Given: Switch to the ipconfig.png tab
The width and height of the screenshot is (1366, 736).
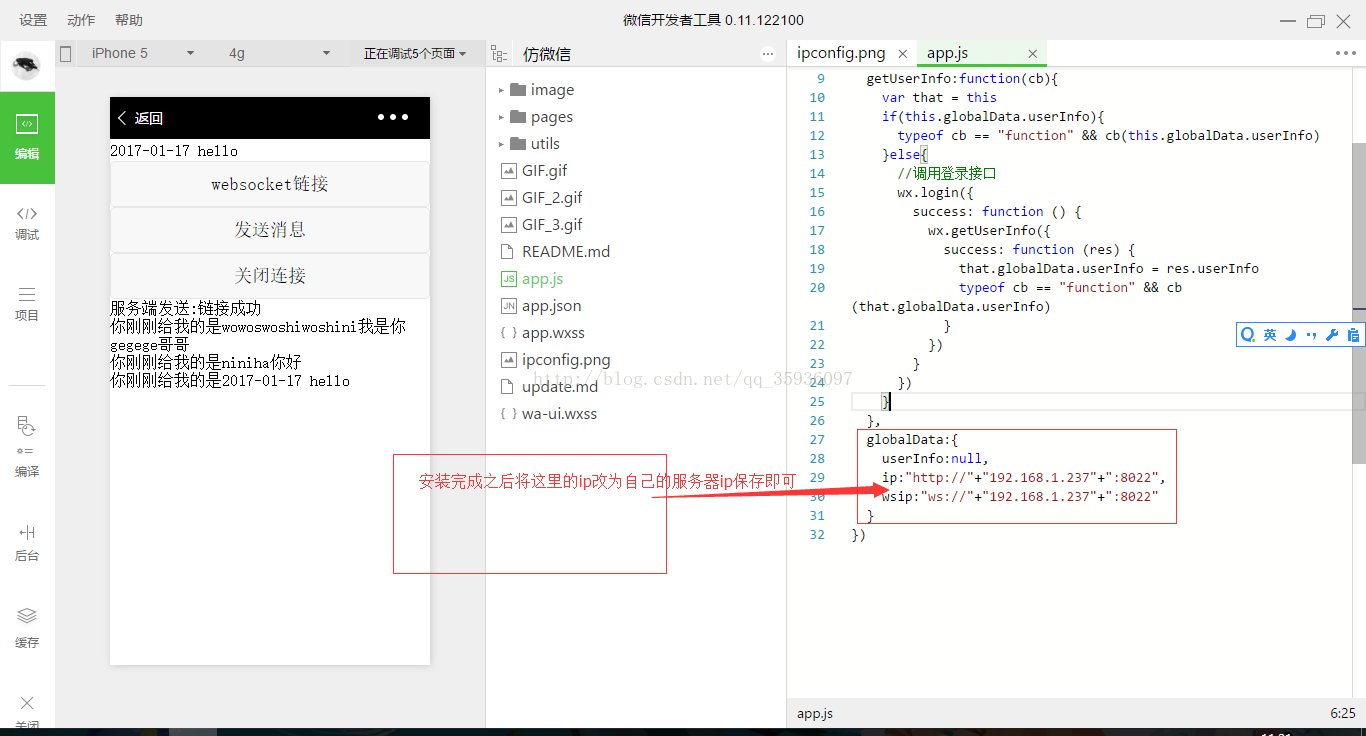Looking at the screenshot, I should click(841, 54).
